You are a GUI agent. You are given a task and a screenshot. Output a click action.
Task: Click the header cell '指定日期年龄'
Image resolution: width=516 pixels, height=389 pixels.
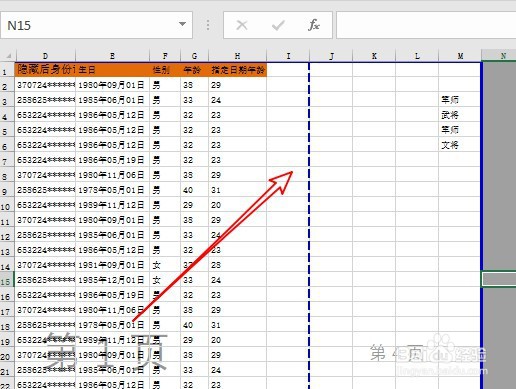[237, 70]
